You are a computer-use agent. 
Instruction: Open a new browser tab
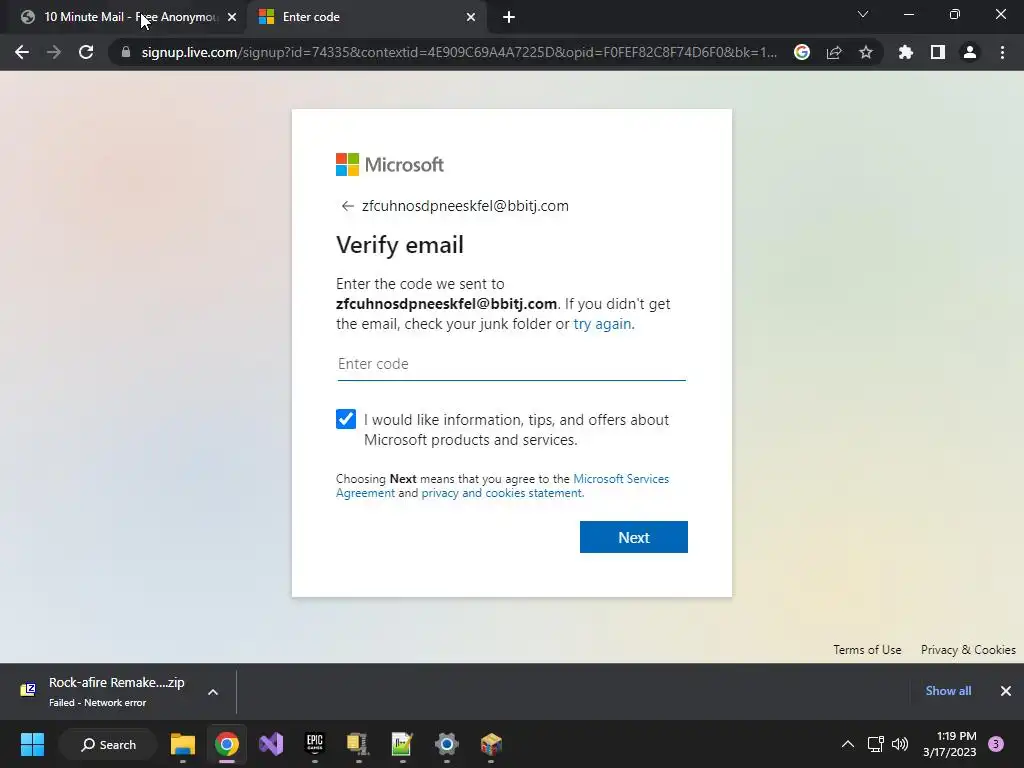pyautogui.click(x=509, y=17)
